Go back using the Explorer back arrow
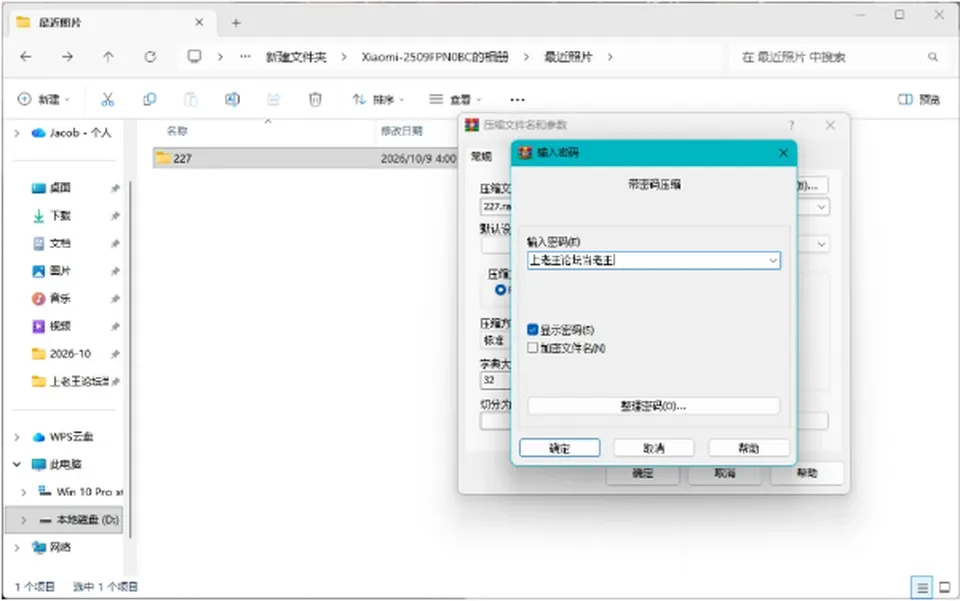This screenshot has width=960, height=601. pyautogui.click(x=26, y=57)
